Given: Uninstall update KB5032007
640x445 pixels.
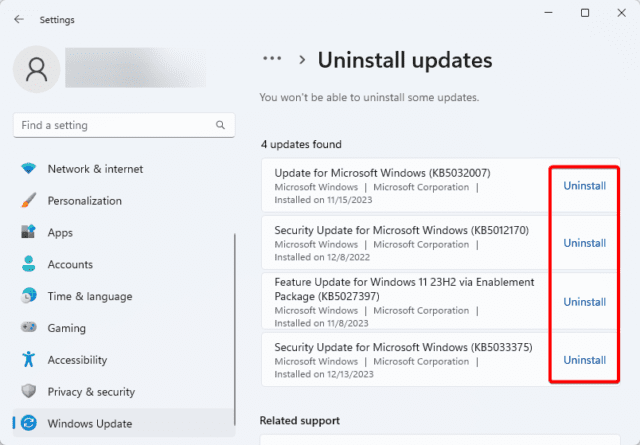Looking at the screenshot, I should 584,186.
